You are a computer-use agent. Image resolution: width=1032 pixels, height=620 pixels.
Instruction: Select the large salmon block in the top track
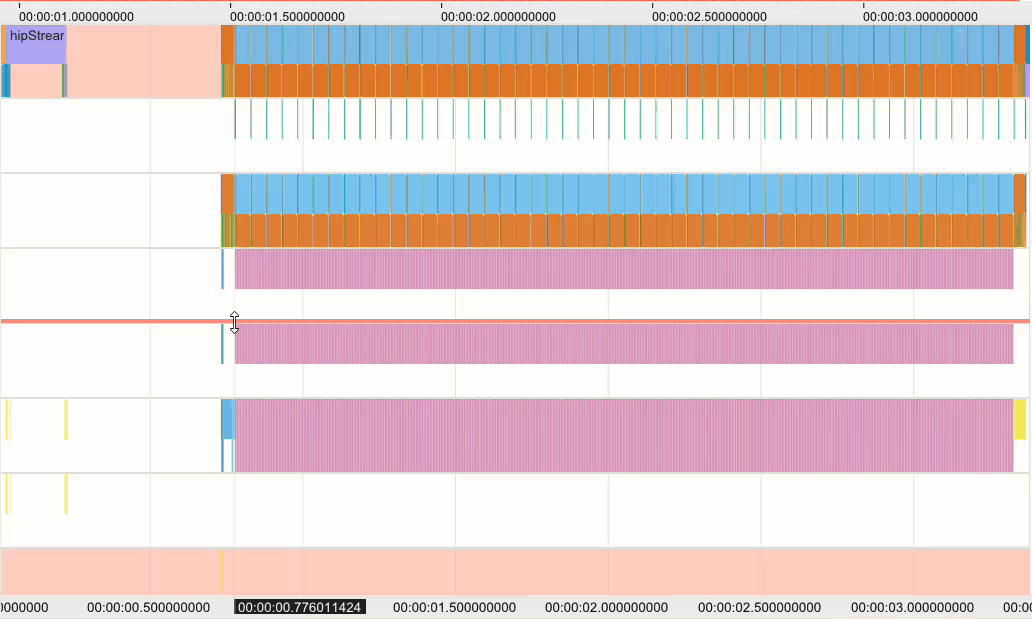coord(144,61)
